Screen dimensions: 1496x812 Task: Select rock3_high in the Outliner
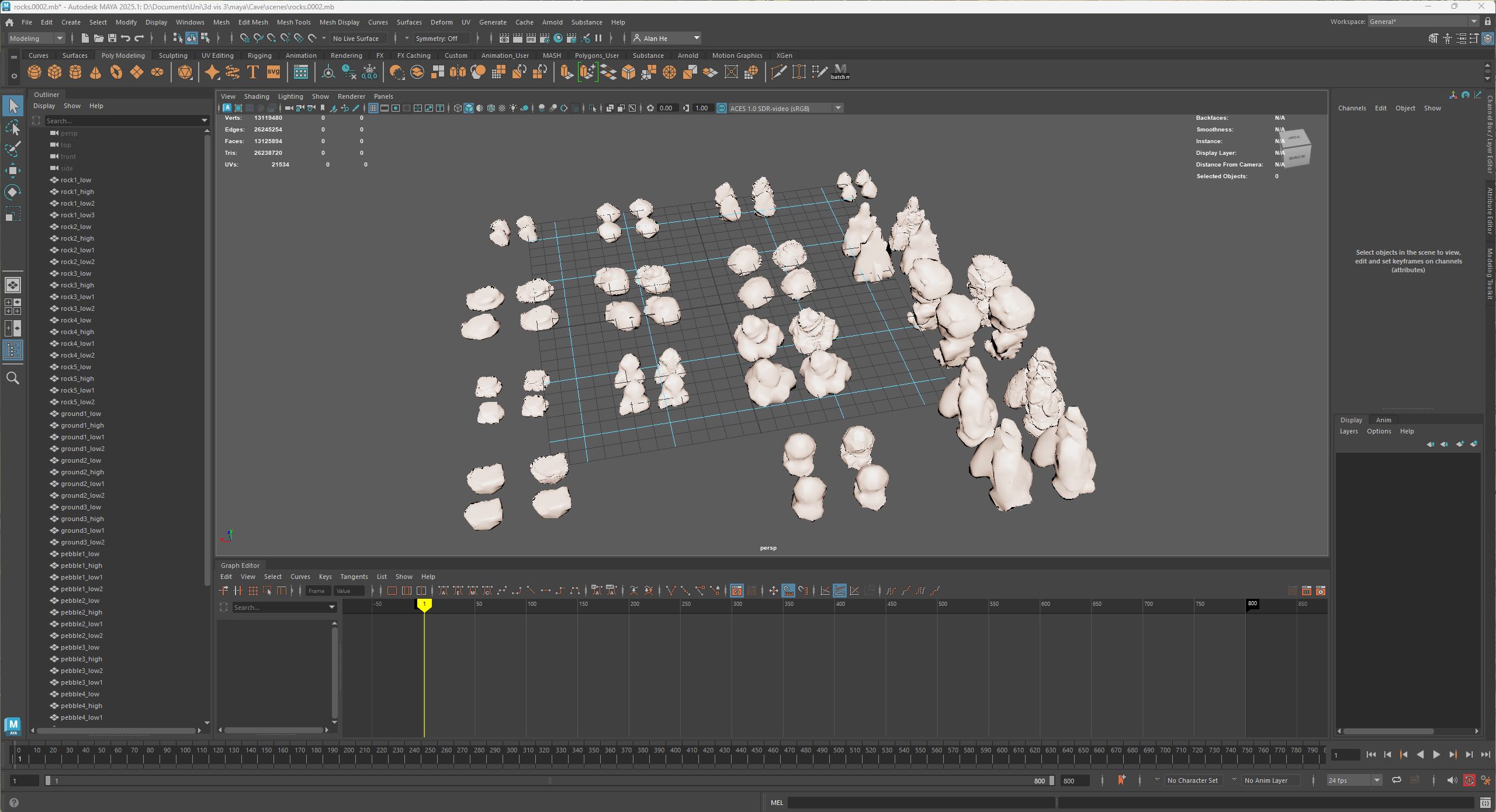click(x=77, y=285)
